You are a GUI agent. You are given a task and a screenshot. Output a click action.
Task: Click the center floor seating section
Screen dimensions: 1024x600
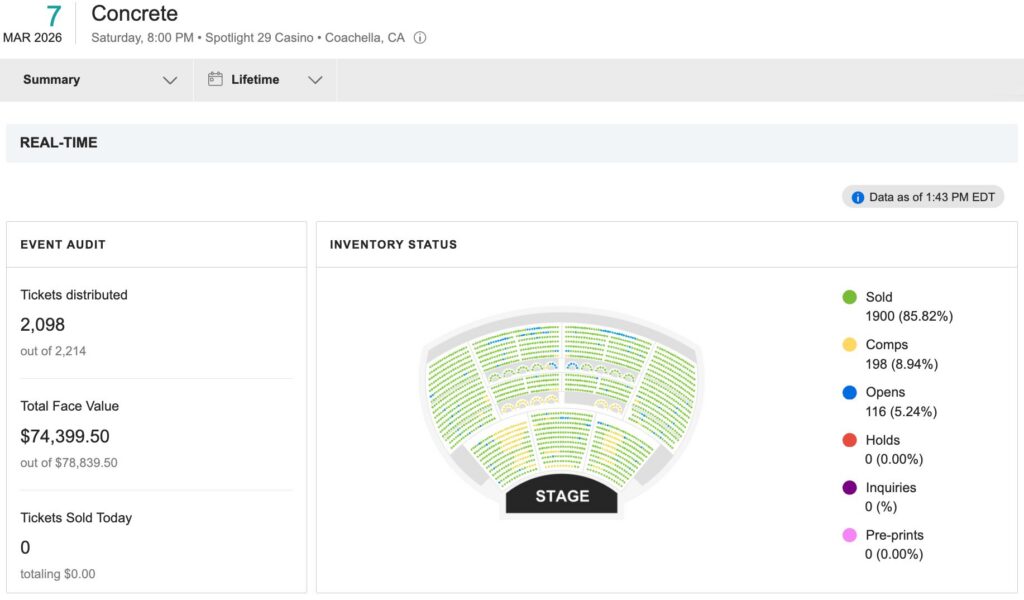click(x=562, y=440)
